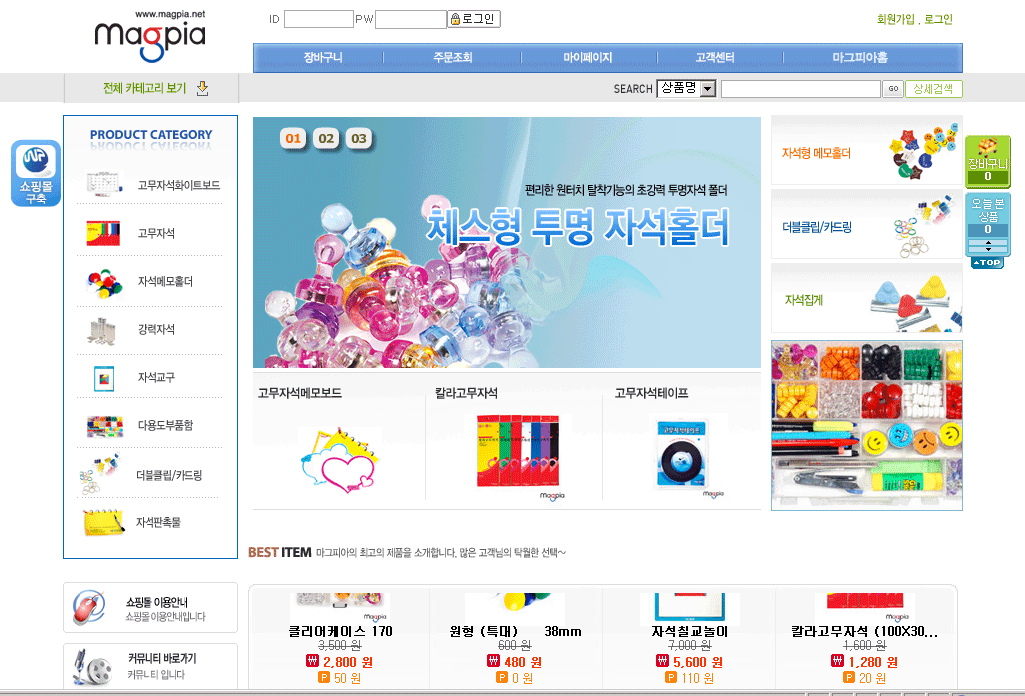Open 고객센터 in the top menu
This screenshot has height=696, width=1025.
(x=714, y=58)
